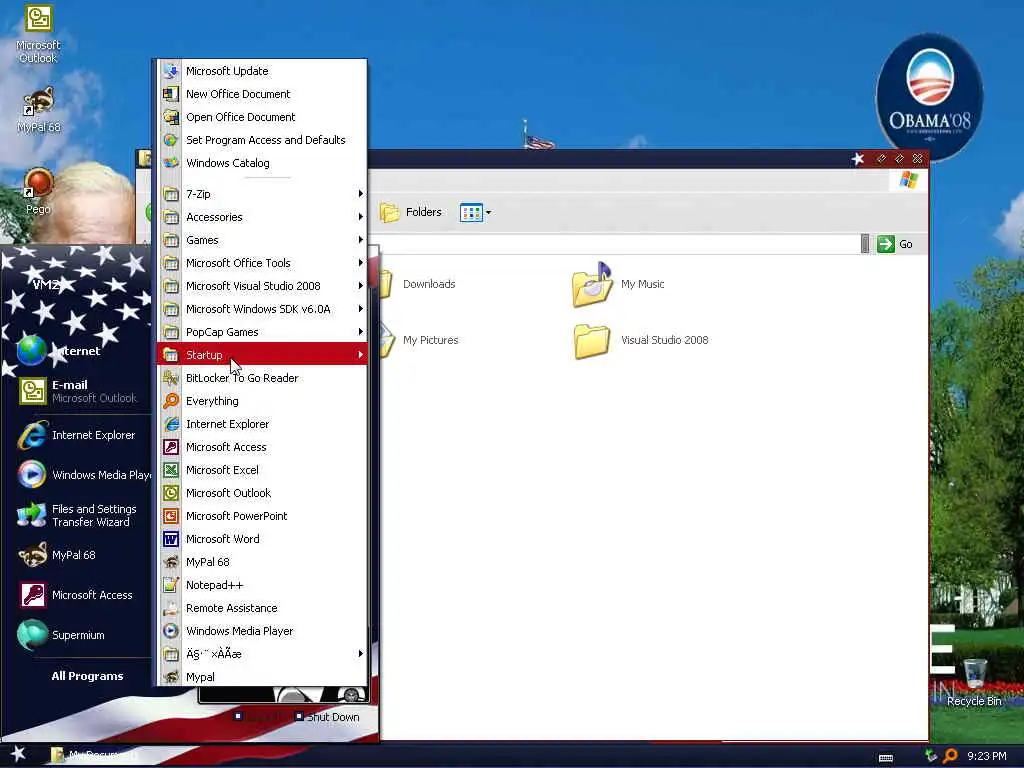Expand the garbled-name folder submenu arrow
Image resolution: width=1024 pixels, height=768 pixels.
tap(360, 654)
